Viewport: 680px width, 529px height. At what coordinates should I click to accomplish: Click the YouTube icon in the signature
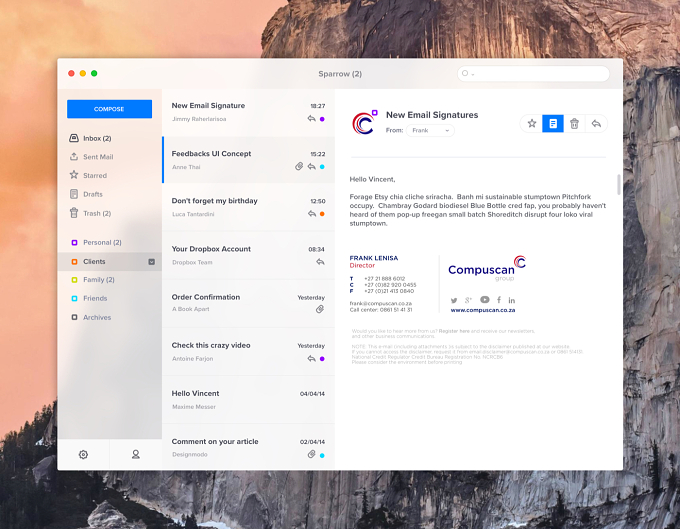click(485, 300)
